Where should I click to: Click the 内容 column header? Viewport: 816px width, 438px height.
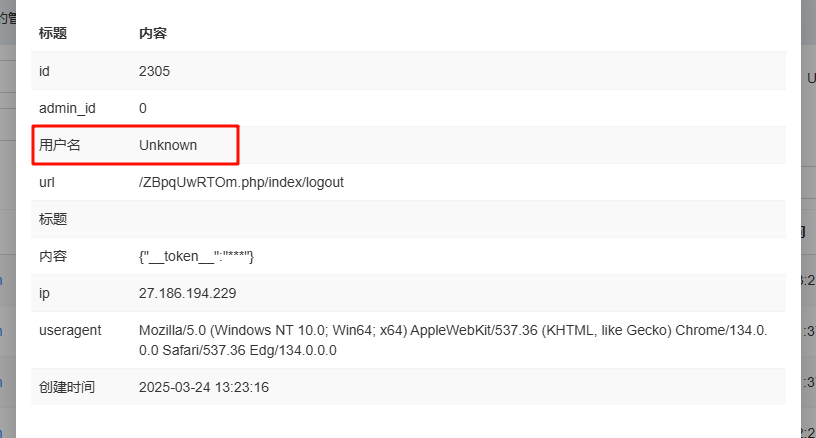[153, 33]
